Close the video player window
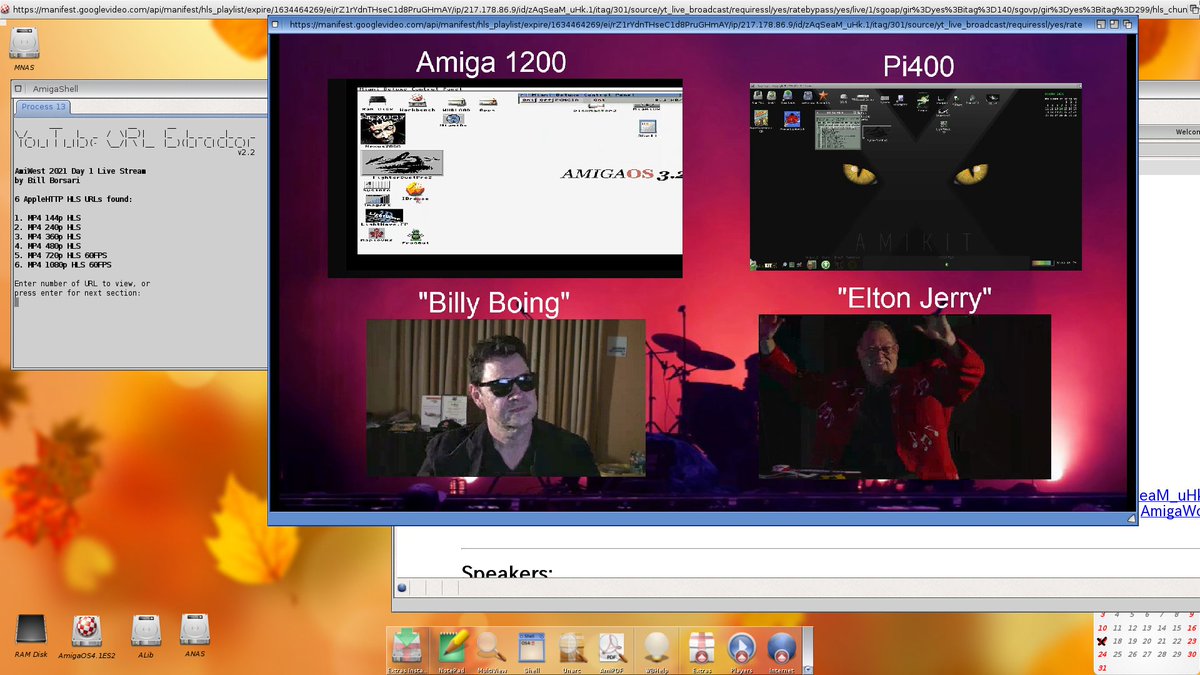1200x675 pixels. [x=275, y=24]
